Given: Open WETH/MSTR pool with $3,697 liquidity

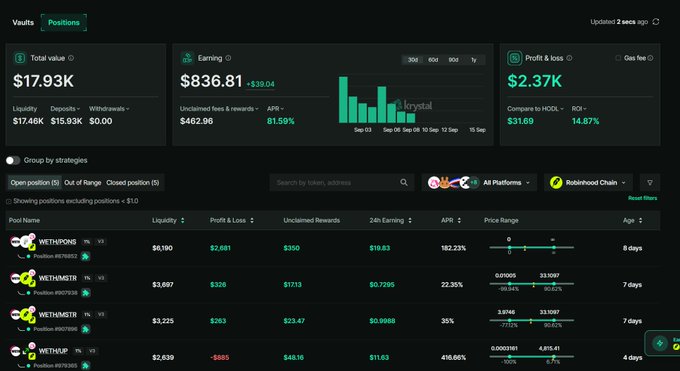Looking at the screenshot, I should (57, 278).
